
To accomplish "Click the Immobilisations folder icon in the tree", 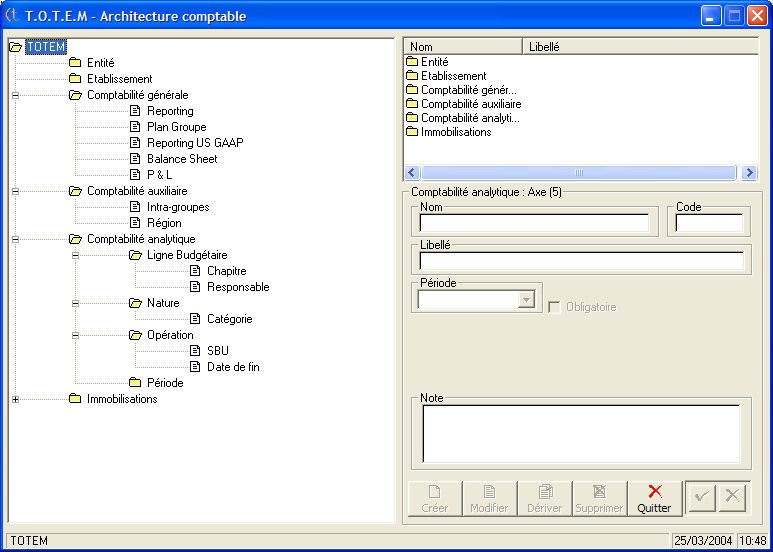I will click(75, 399).
